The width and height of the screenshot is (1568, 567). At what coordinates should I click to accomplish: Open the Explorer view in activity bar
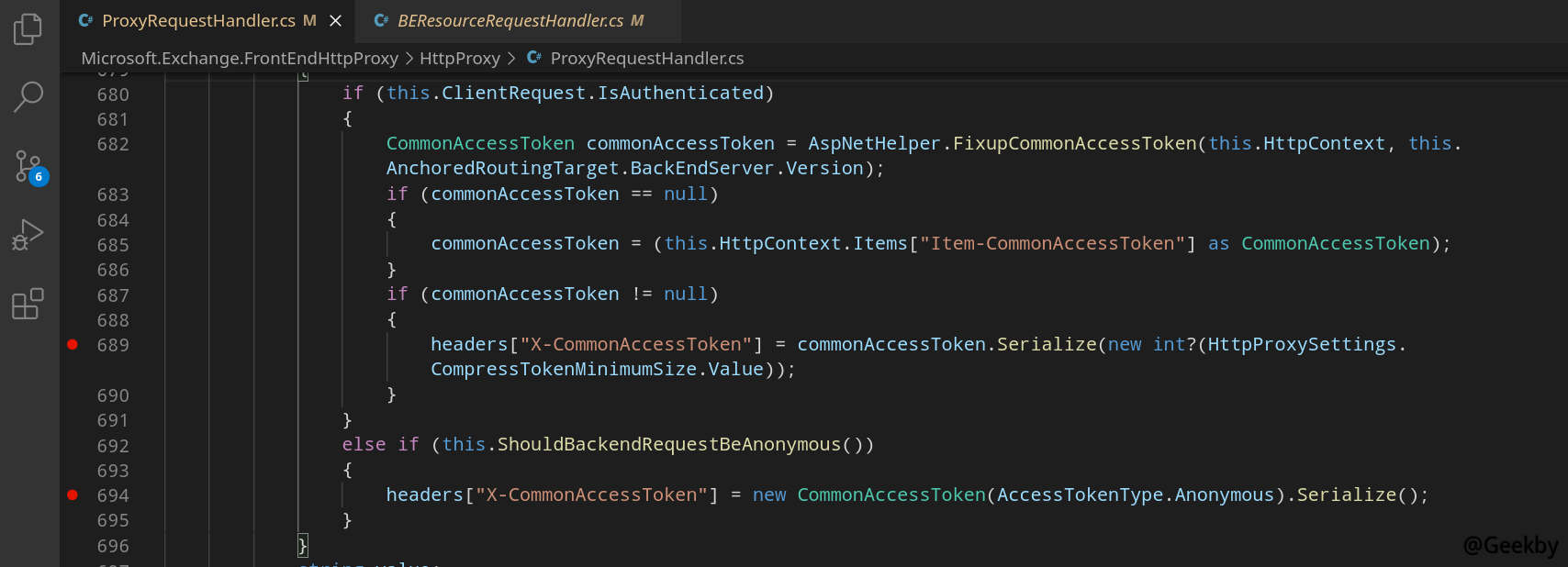28,29
